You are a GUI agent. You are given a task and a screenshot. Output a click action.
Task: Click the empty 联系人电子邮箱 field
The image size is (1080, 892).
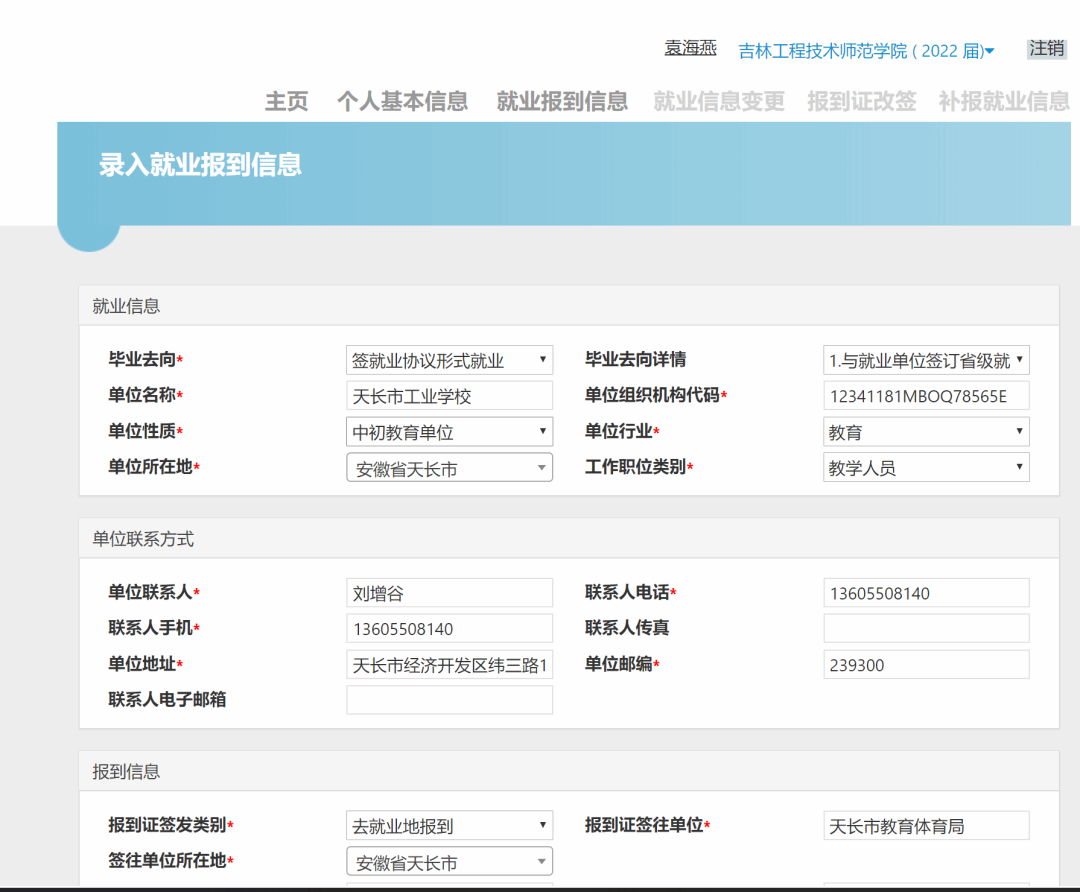point(449,700)
